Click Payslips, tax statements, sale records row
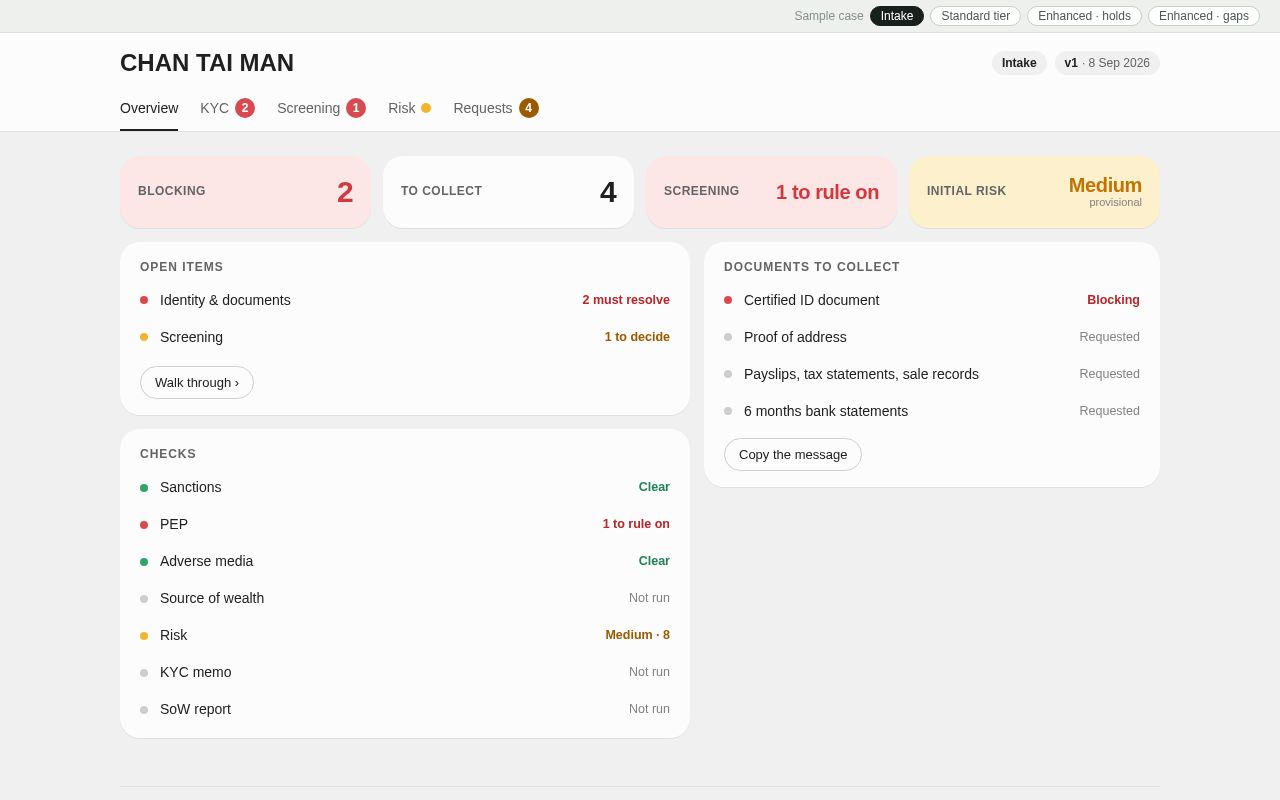 pos(932,374)
